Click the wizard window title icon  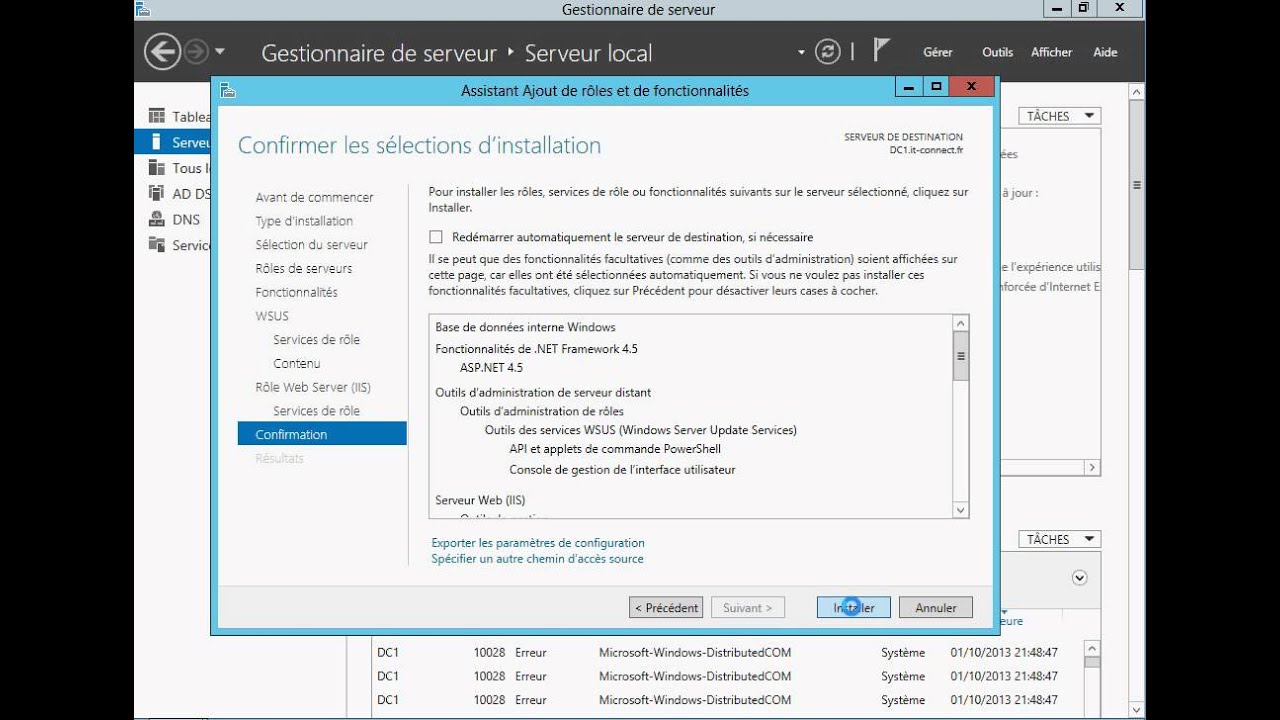coord(228,90)
